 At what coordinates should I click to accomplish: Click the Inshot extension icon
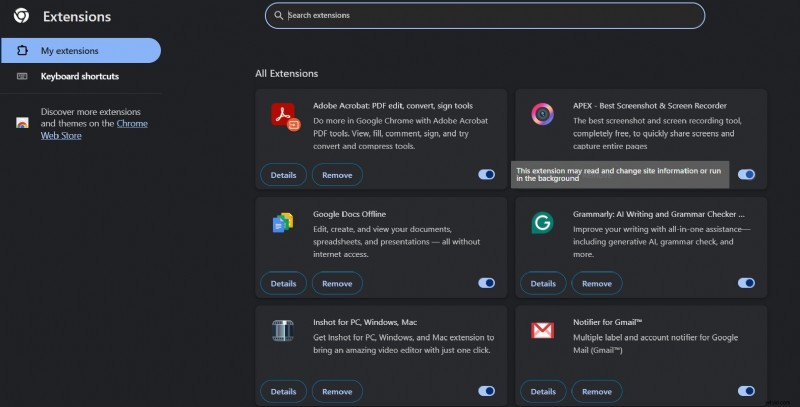pyautogui.click(x=283, y=332)
